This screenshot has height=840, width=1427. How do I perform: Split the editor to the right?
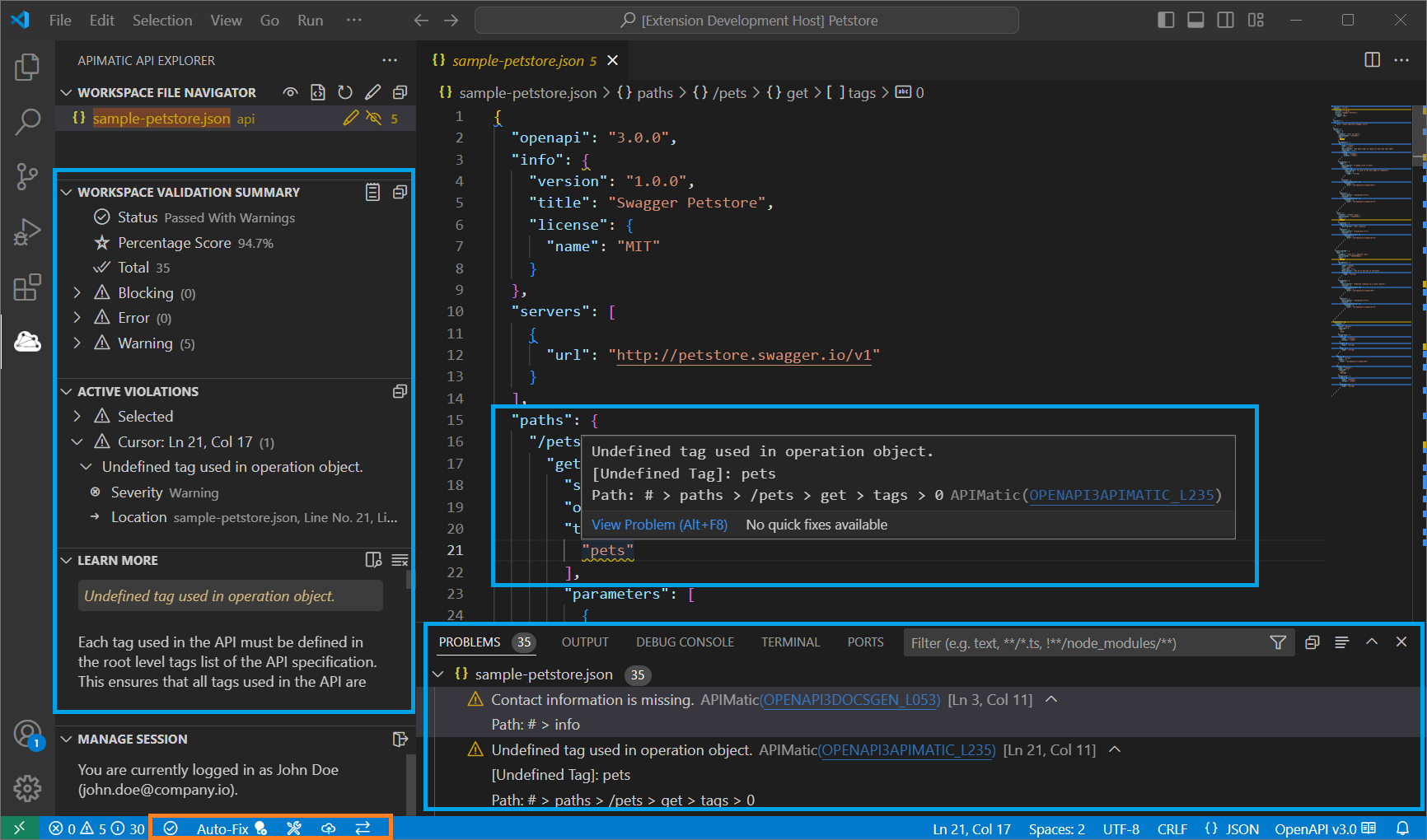pos(1373,60)
